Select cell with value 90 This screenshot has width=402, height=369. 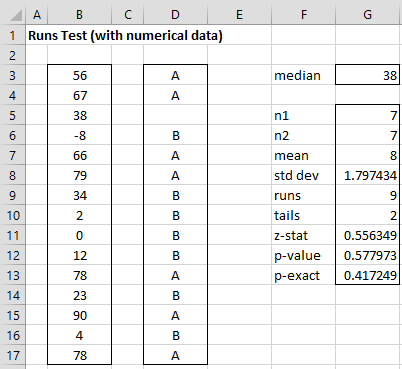coord(80,315)
